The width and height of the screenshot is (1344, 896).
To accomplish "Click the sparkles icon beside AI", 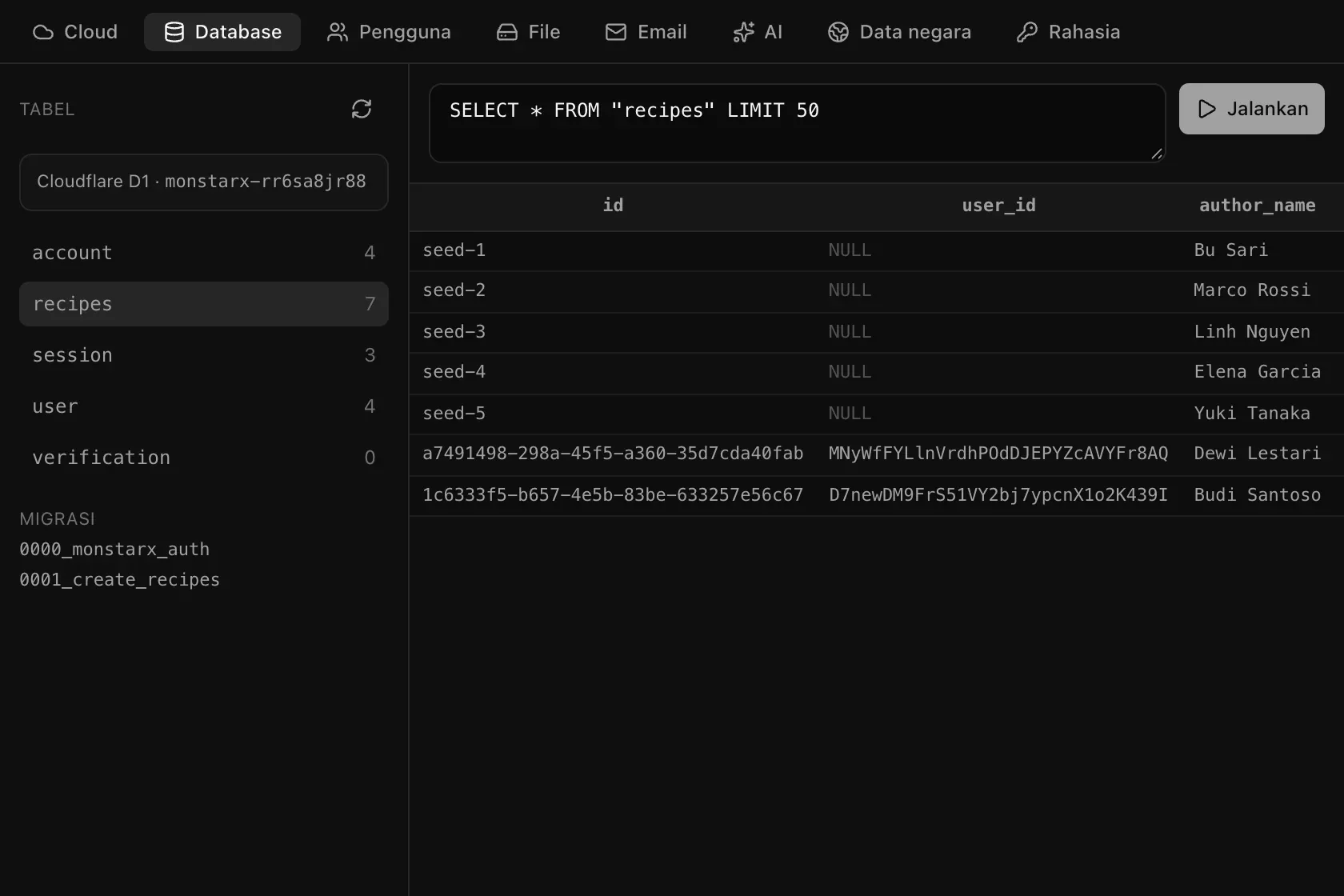I will (x=744, y=32).
